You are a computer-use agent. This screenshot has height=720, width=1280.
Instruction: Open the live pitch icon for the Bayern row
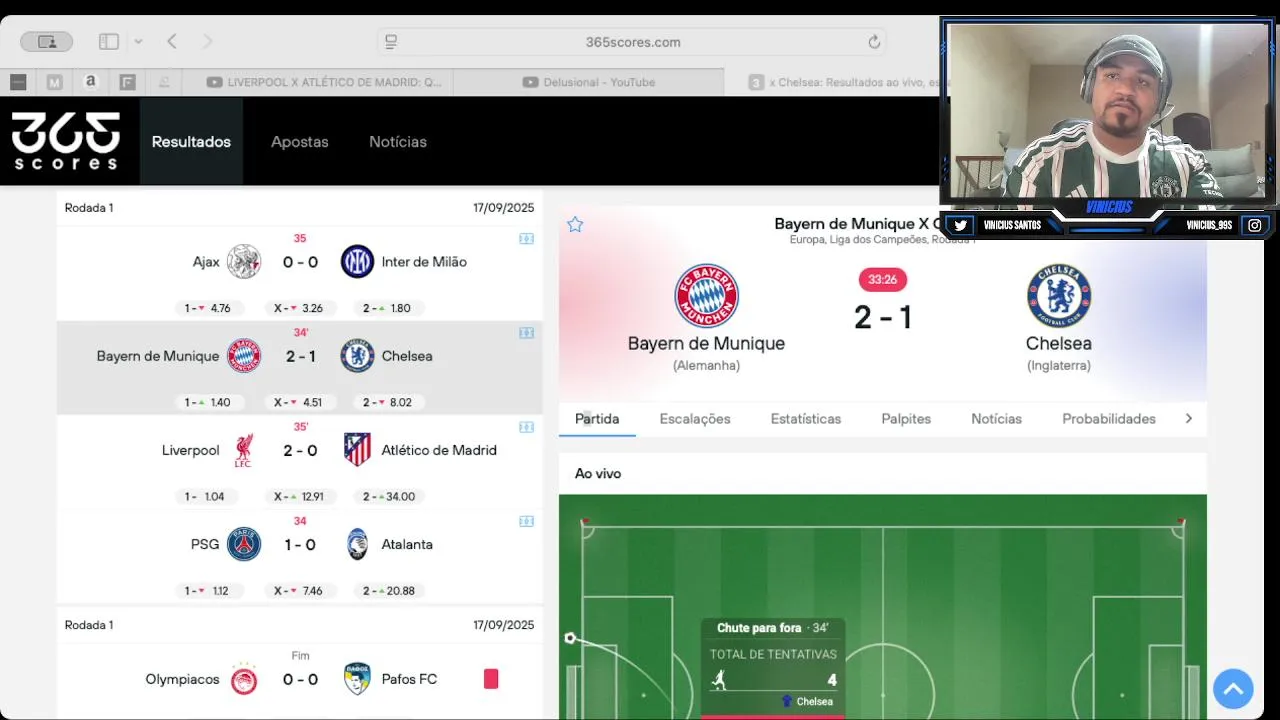pos(526,333)
